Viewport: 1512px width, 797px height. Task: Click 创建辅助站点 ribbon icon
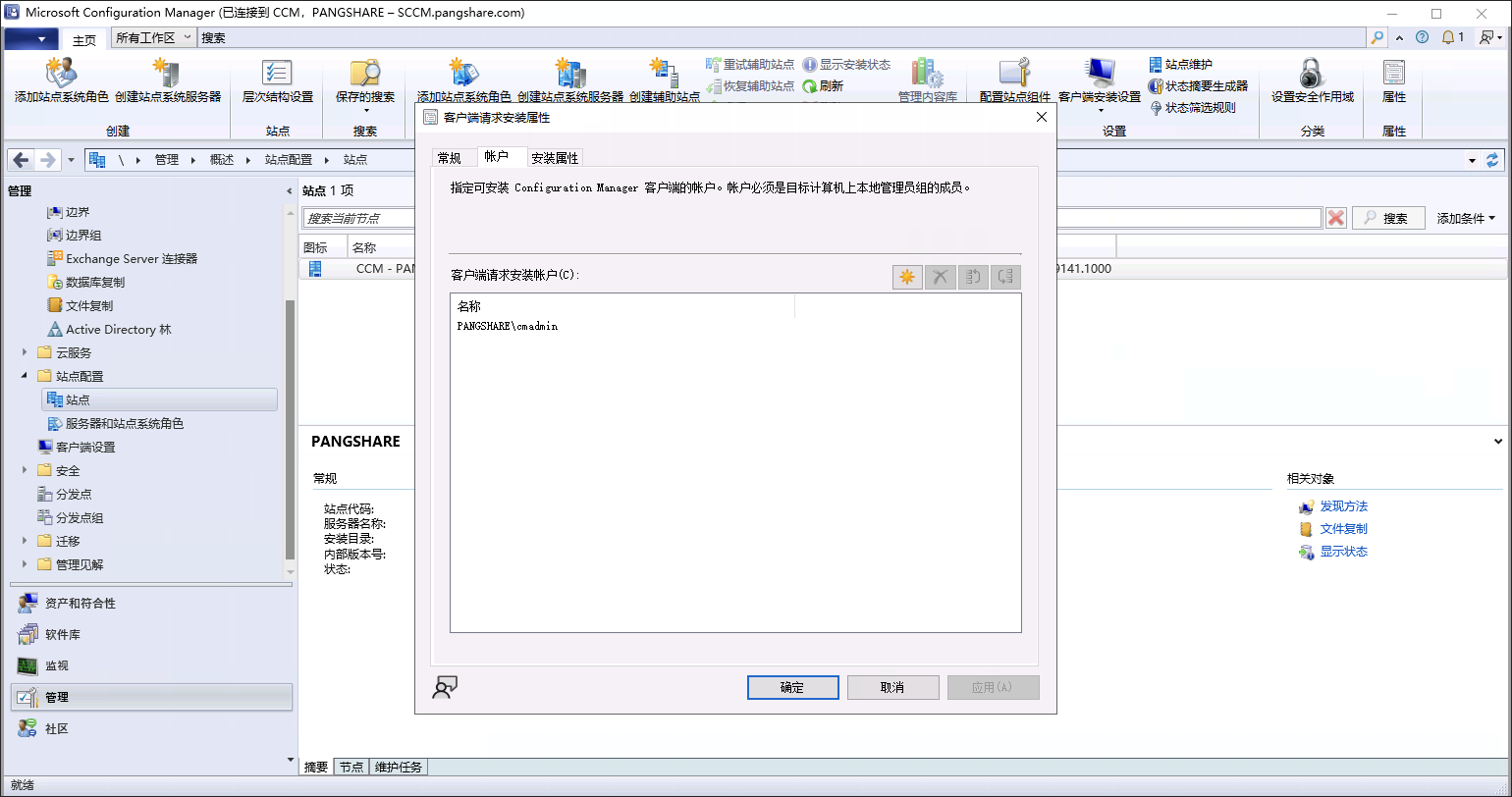[x=665, y=73]
